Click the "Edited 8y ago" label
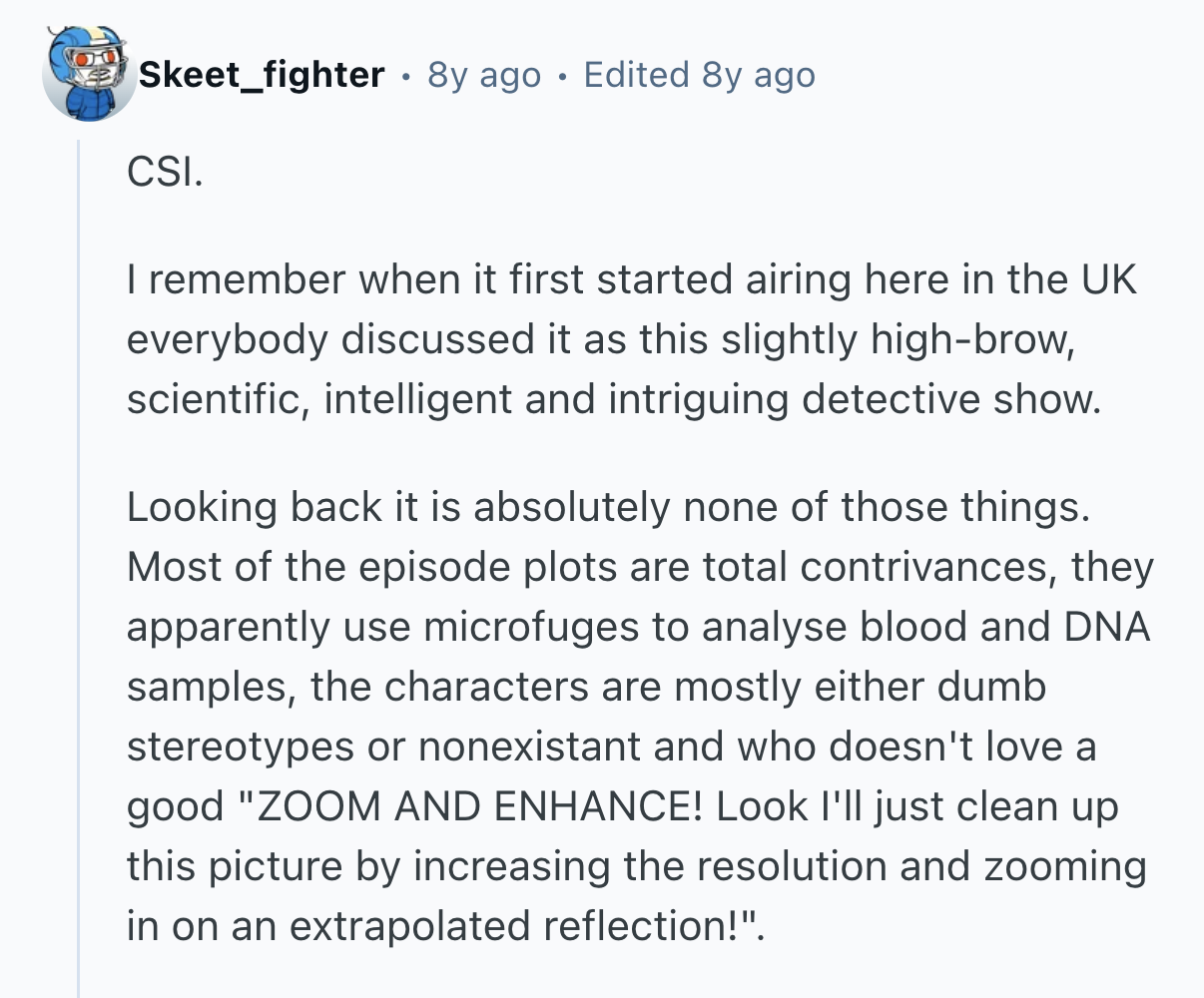Viewport: 1204px width, 998px height. tap(699, 75)
